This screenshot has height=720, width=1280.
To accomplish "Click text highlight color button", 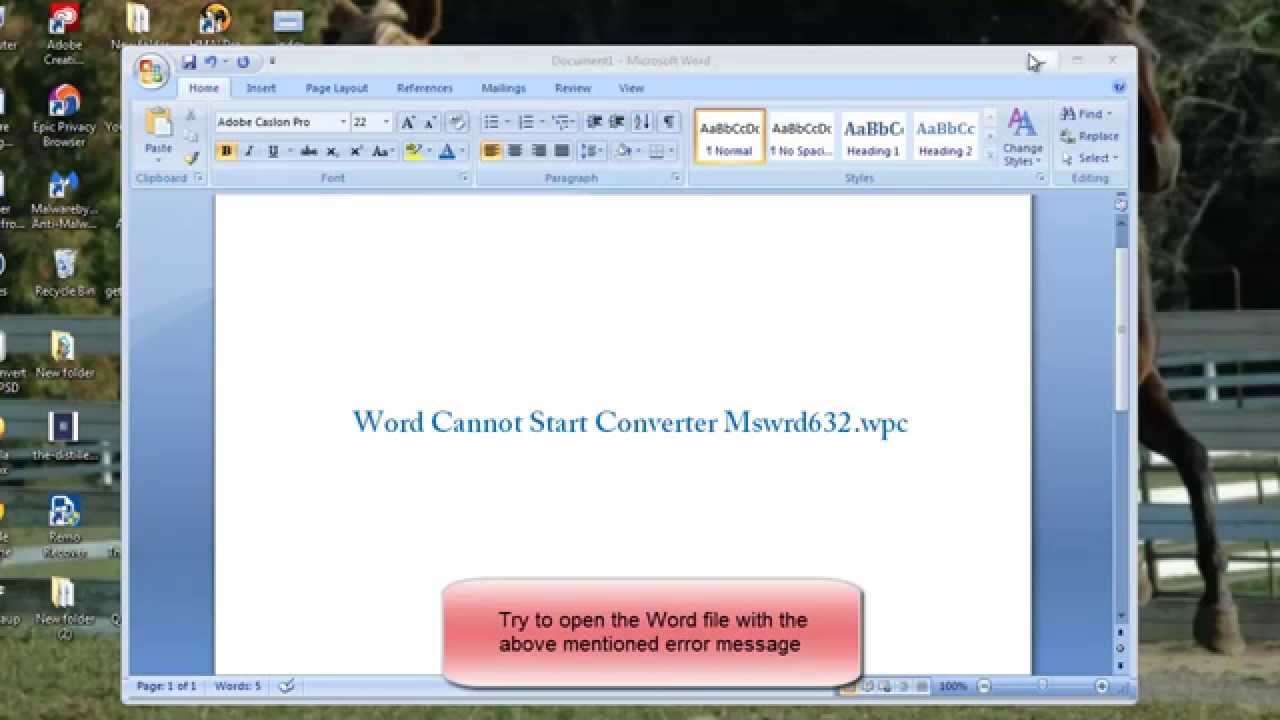I will point(413,151).
